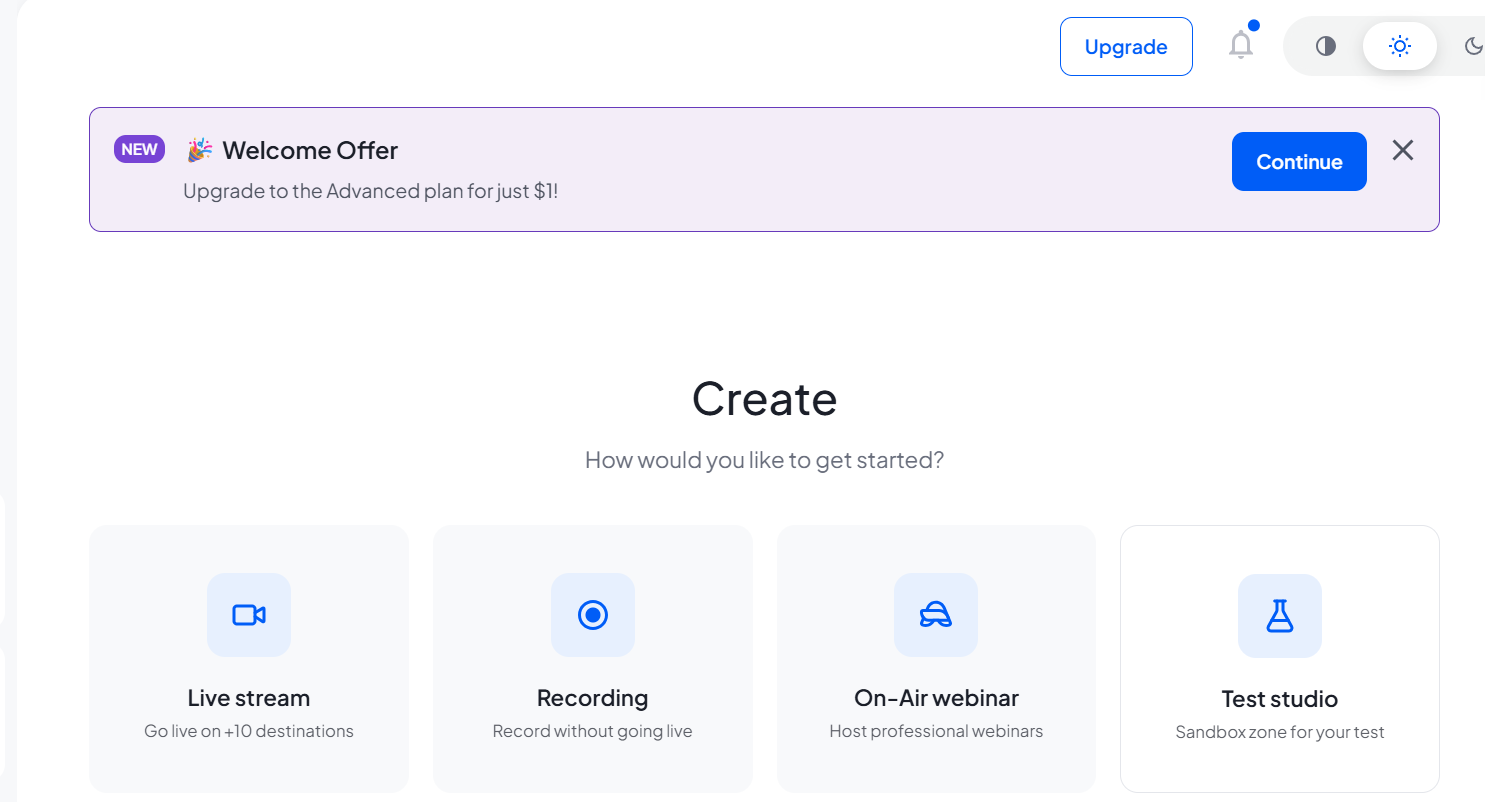
Task: Click "Go live on +10 destinations" description
Action: tap(249, 731)
